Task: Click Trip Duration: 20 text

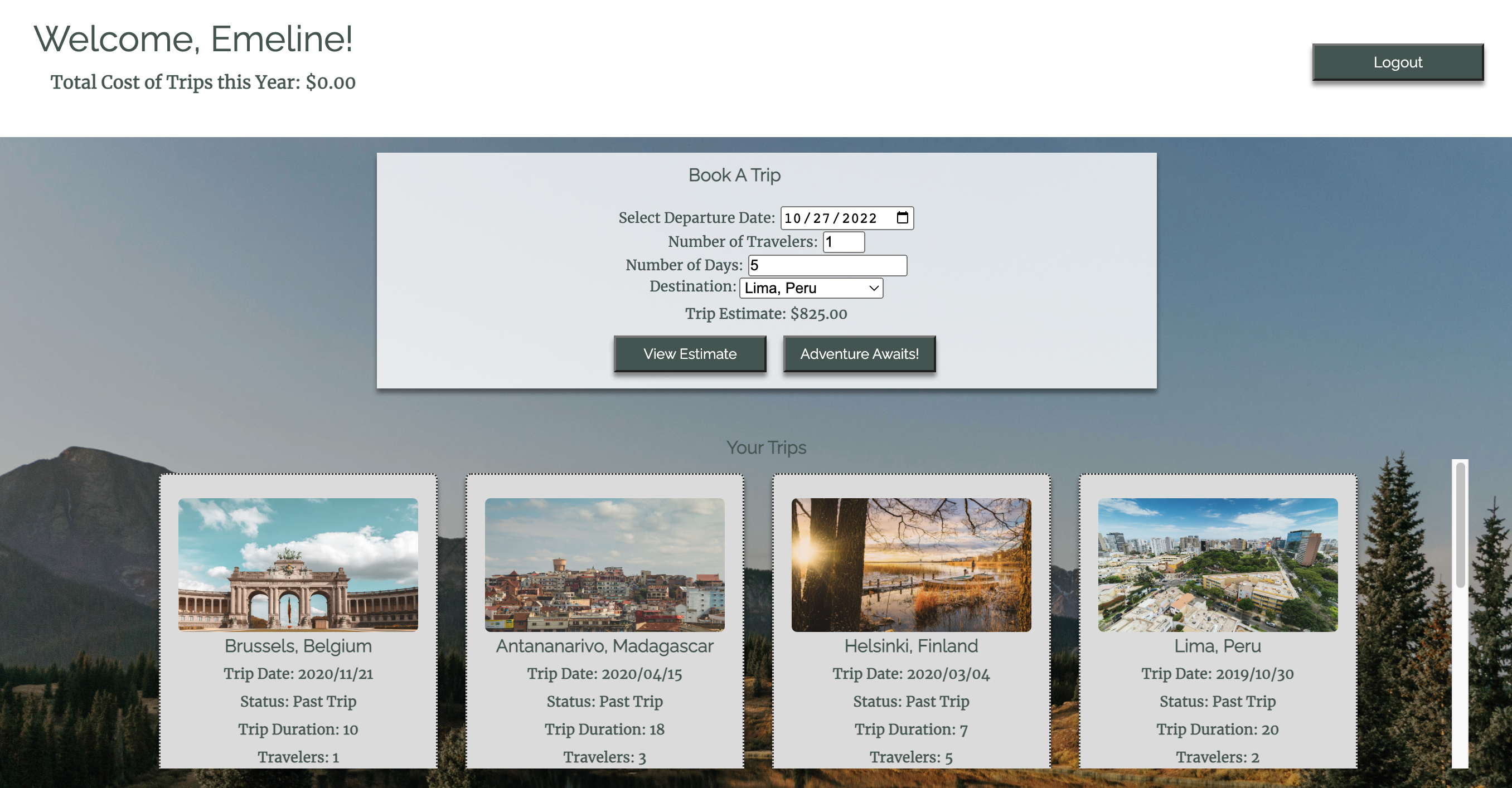Action: pyautogui.click(x=1218, y=729)
